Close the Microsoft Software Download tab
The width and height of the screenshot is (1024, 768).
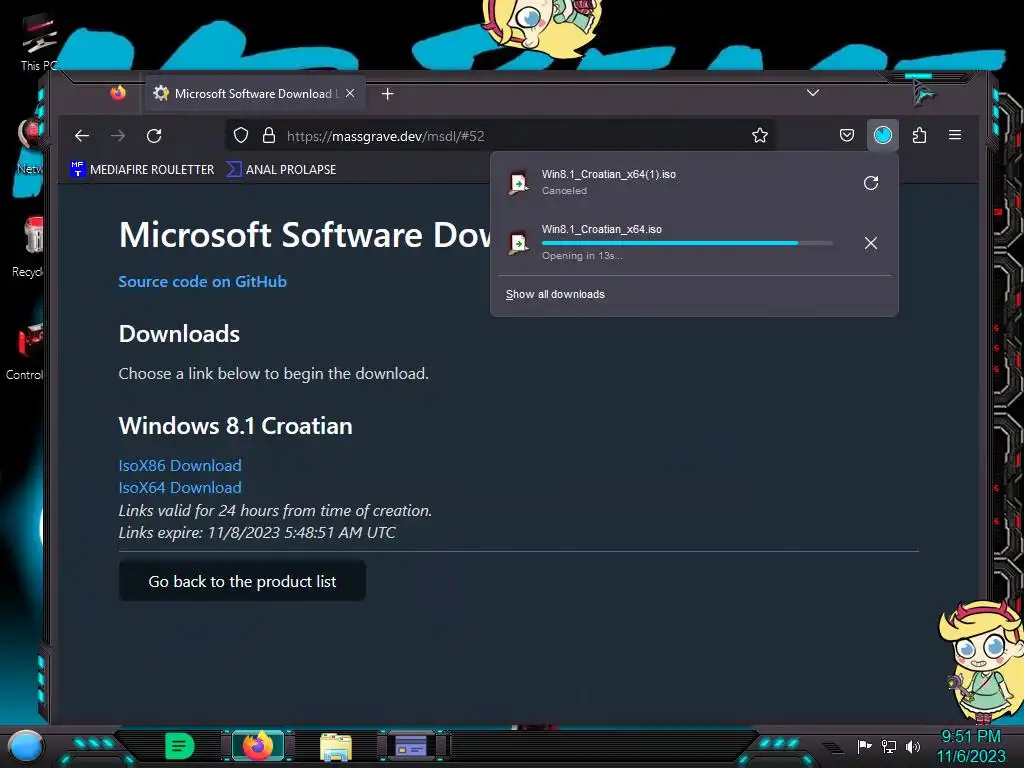tap(351, 93)
